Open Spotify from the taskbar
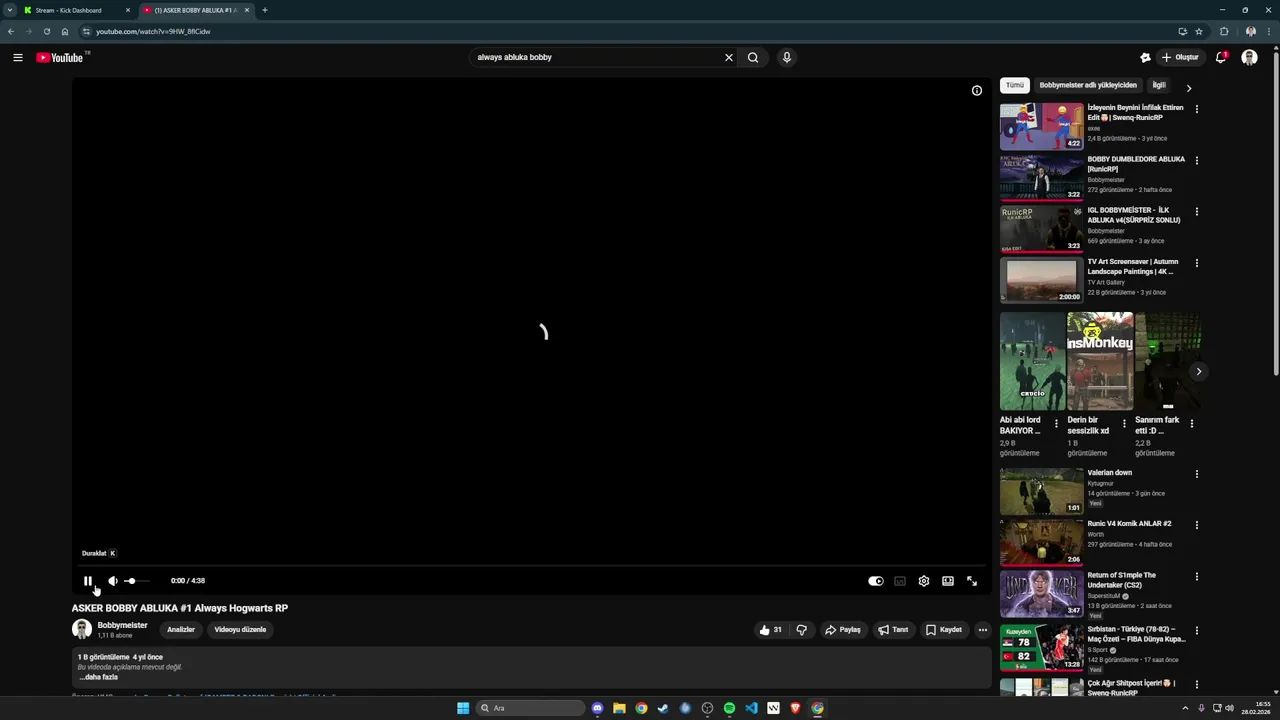Screen dimensions: 1280x720 pyautogui.click(x=729, y=708)
